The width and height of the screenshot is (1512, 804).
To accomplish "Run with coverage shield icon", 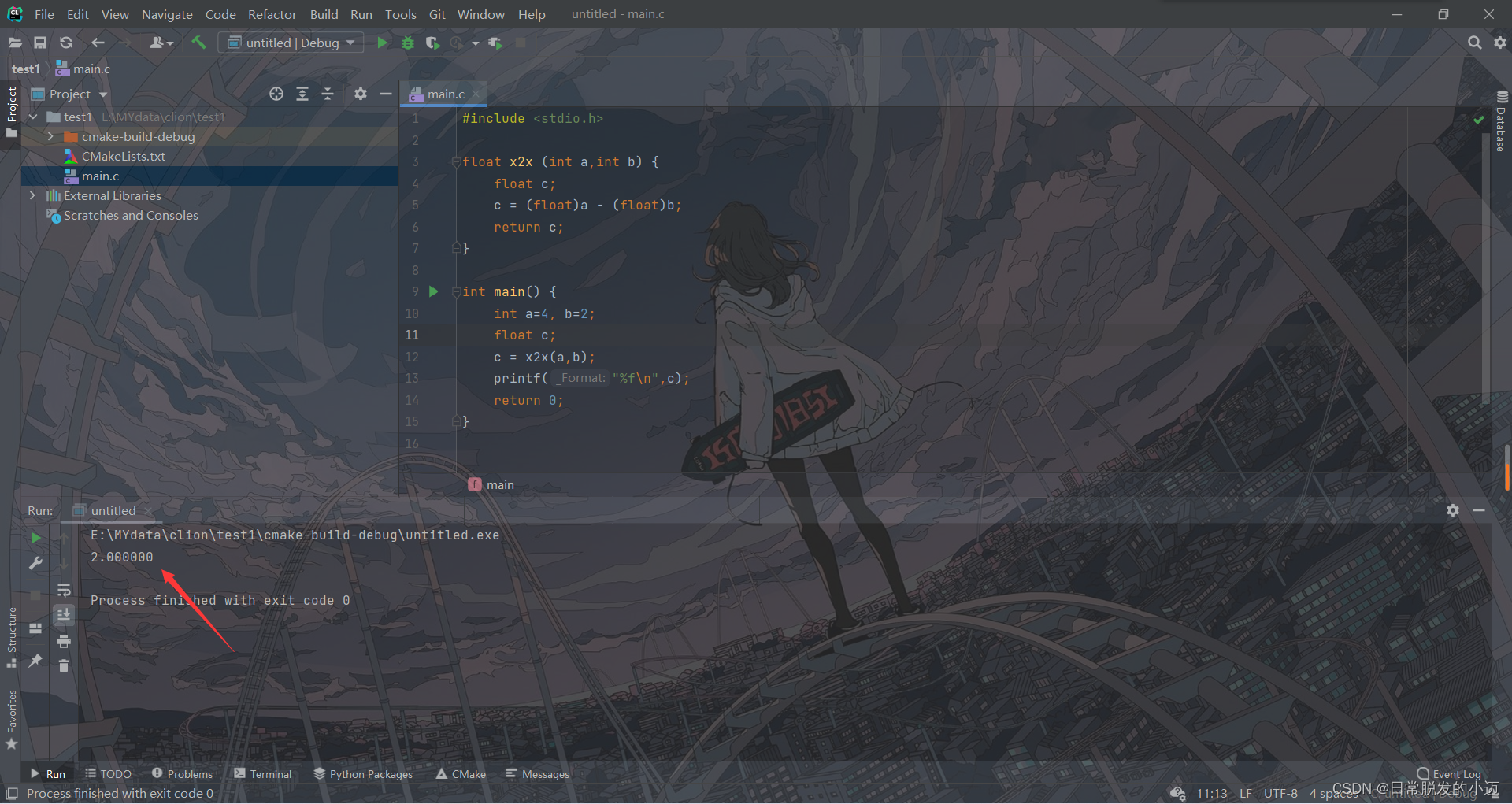I will 432,43.
